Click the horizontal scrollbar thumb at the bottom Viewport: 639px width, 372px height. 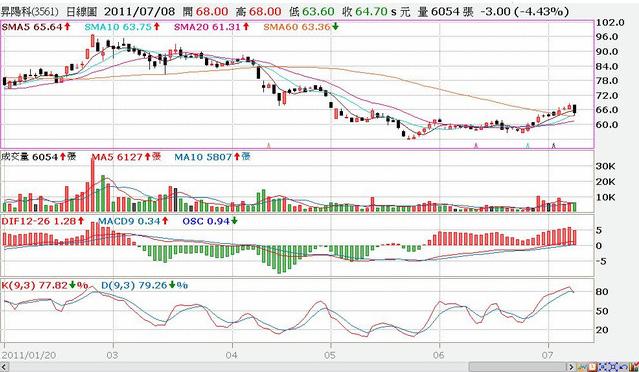[x=518, y=367]
